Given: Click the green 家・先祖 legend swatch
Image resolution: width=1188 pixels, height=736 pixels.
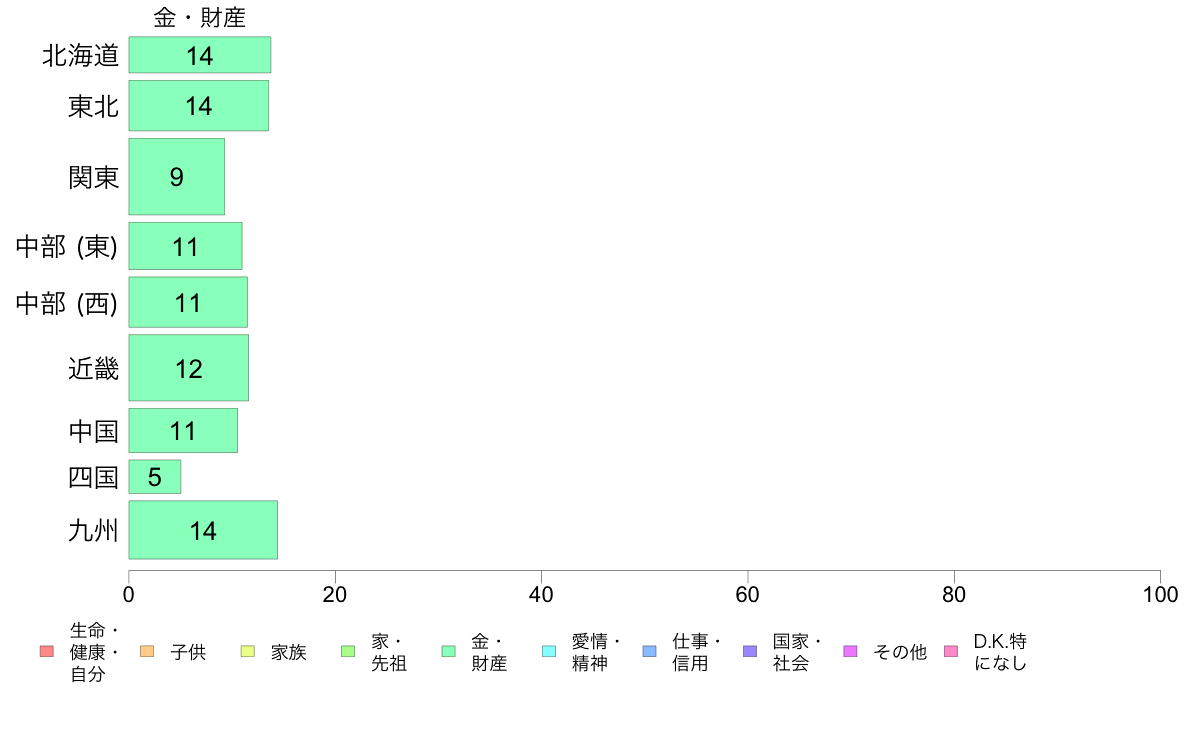Looking at the screenshot, I should click(x=349, y=651).
